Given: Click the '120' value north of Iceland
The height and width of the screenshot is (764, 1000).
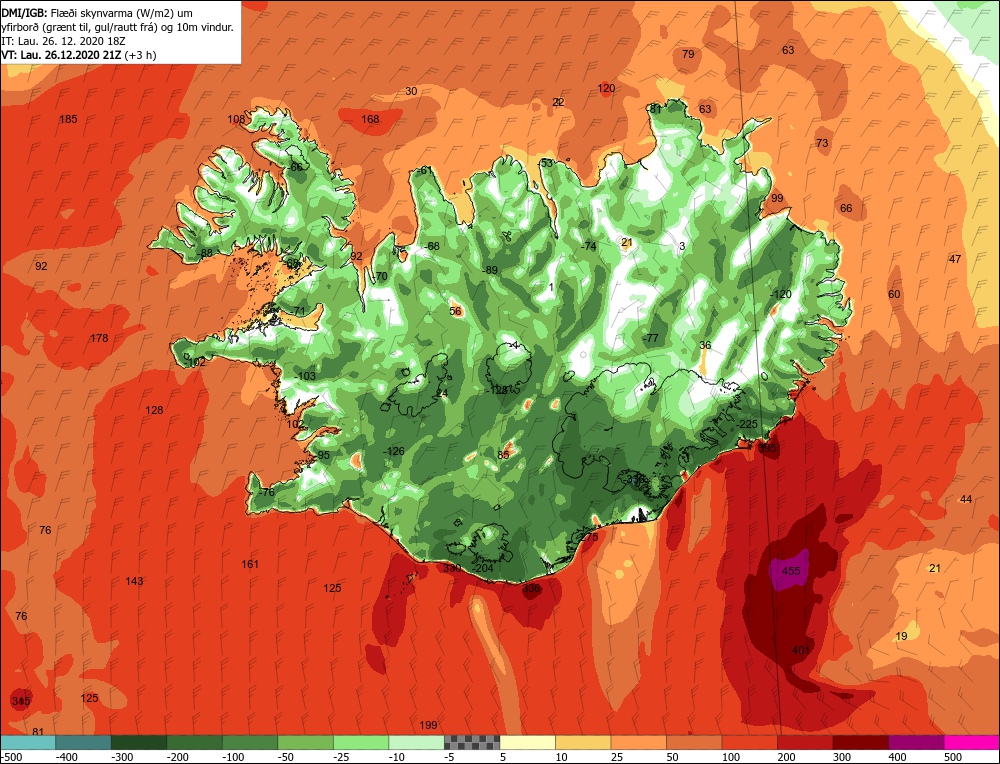Looking at the screenshot, I should [x=607, y=88].
